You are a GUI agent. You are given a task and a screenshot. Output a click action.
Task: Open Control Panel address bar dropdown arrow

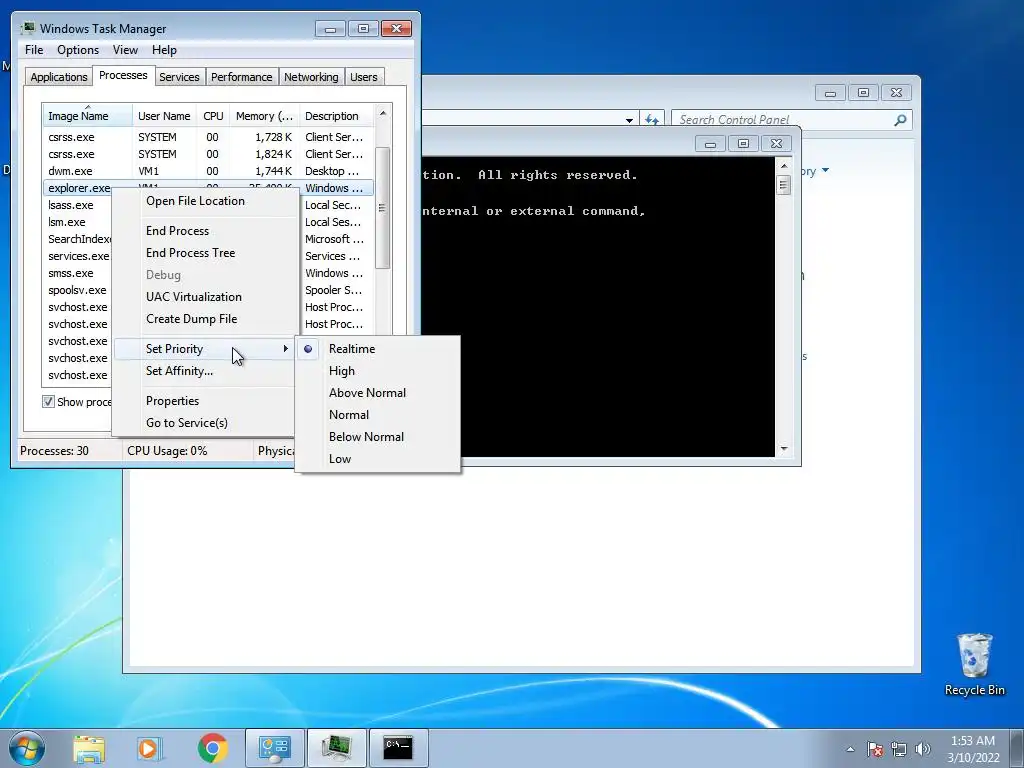tap(629, 120)
